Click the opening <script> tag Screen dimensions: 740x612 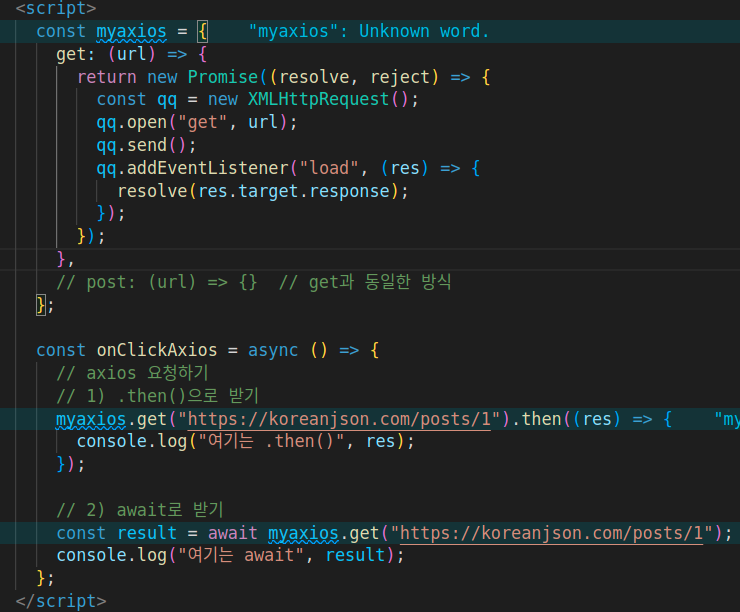pos(56,8)
